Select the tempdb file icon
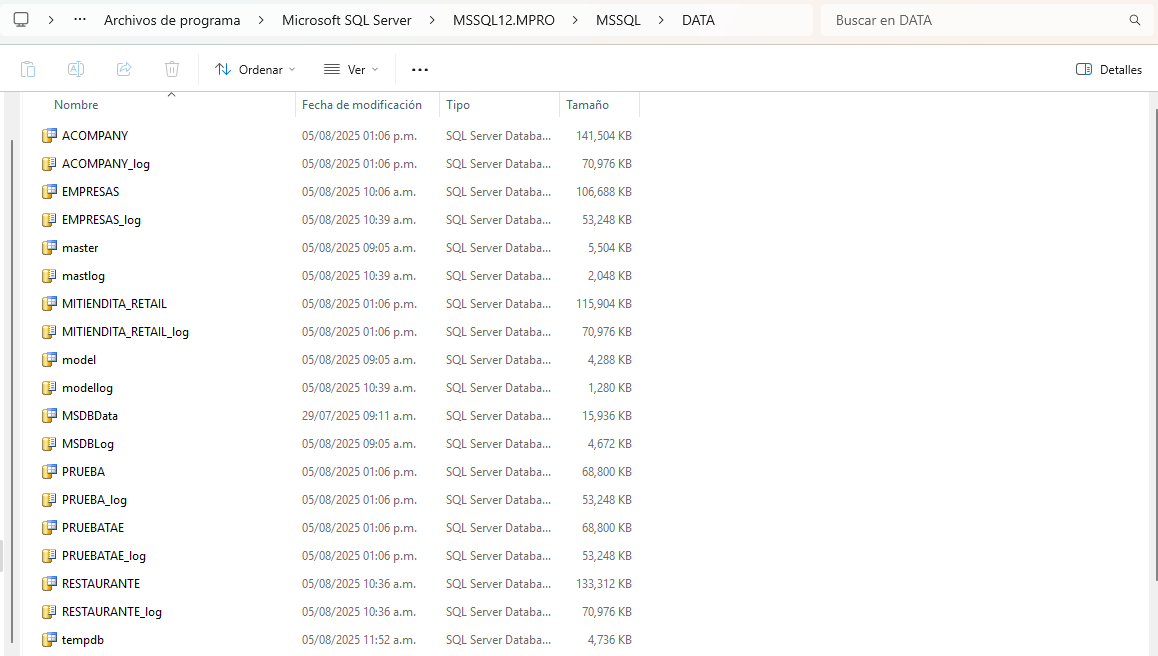Viewport: 1158px width, 656px height. coord(49,640)
